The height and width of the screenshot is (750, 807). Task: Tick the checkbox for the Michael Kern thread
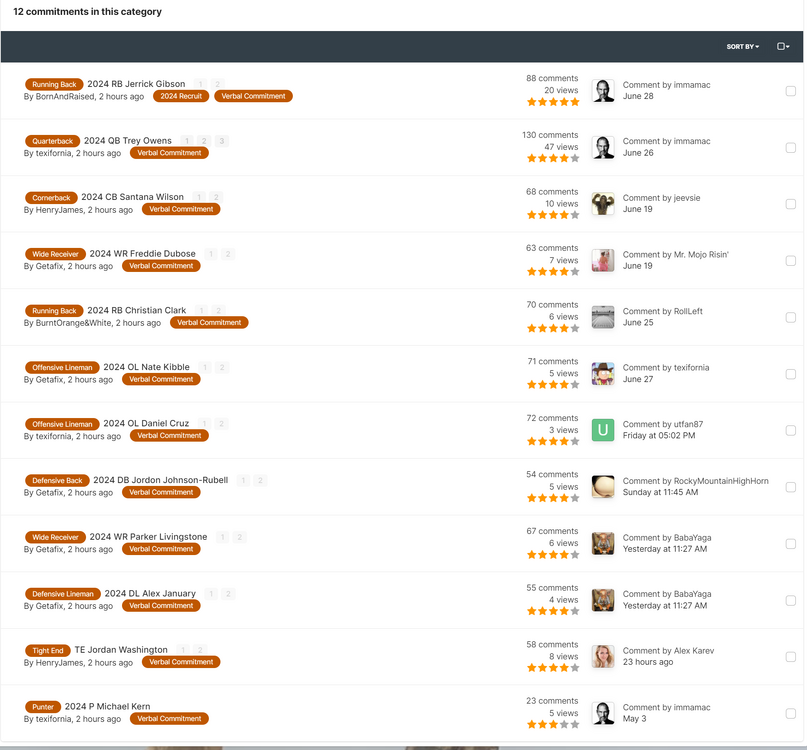tap(791, 713)
